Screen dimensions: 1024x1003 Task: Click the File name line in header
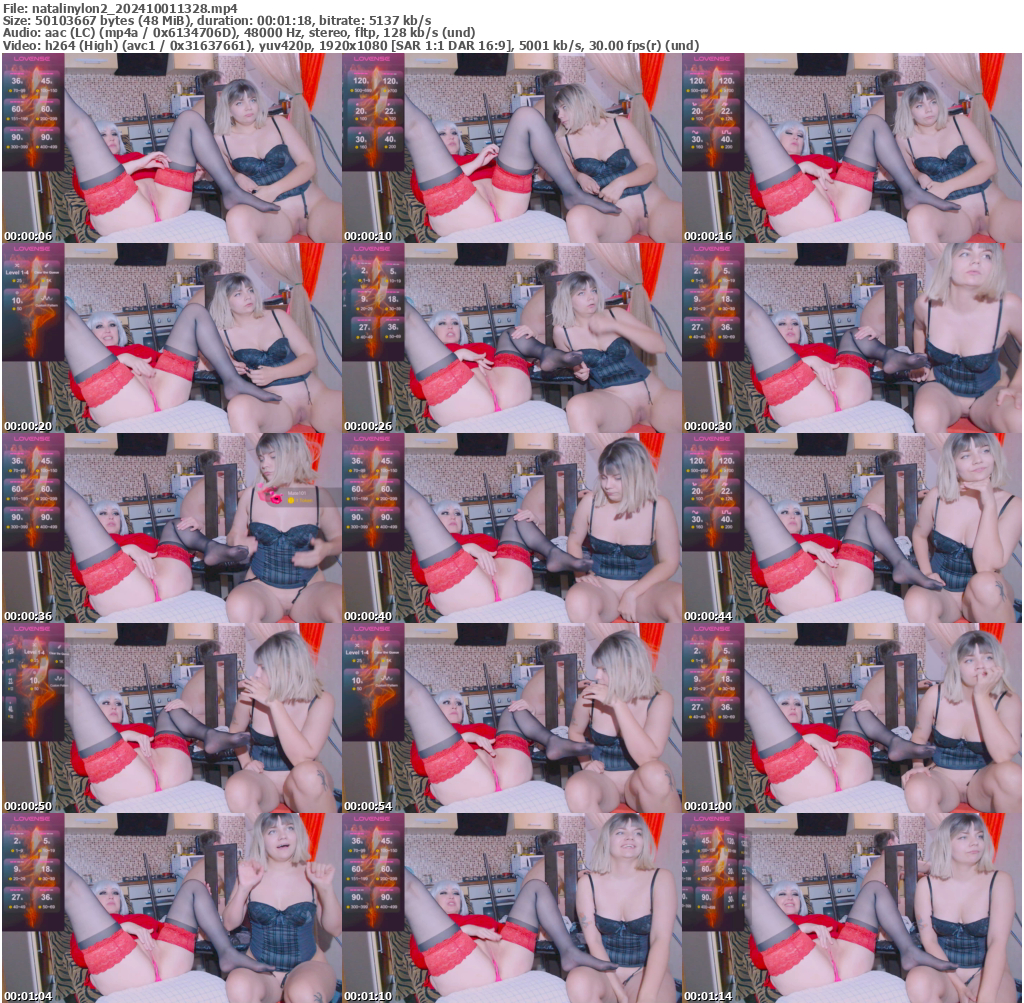(120, 7)
